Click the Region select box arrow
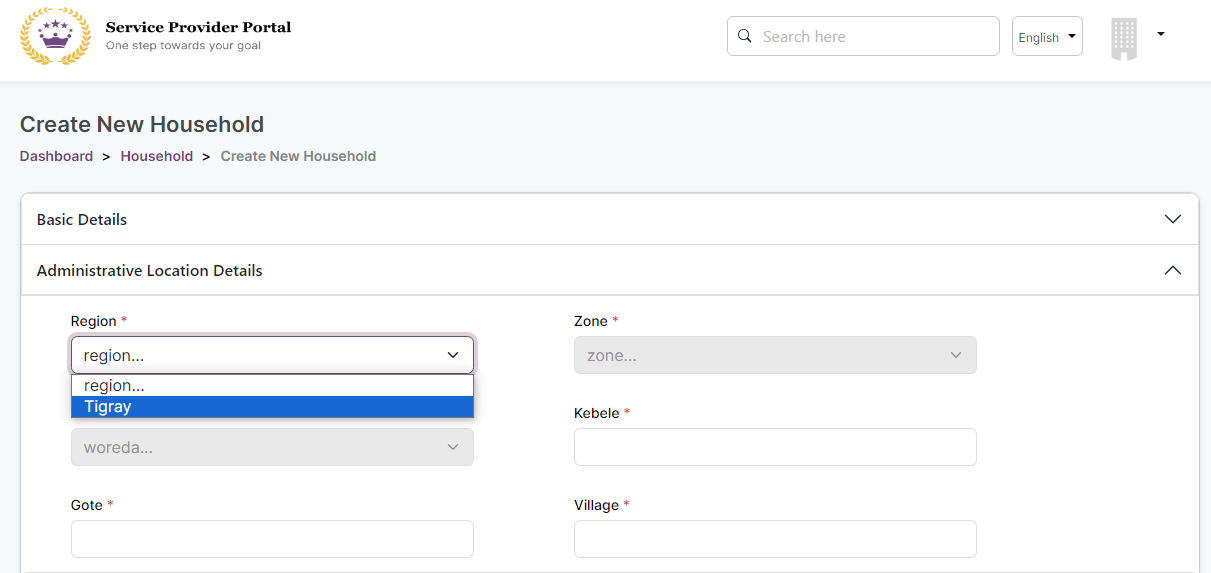This screenshot has height=573, width=1211. 453,355
